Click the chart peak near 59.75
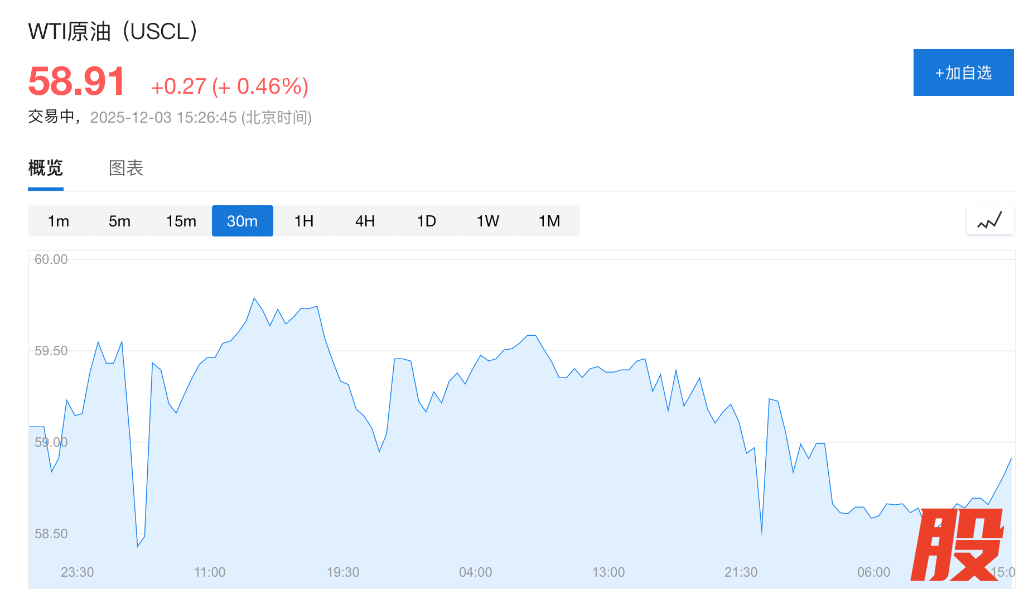The width and height of the screenshot is (1024, 600). (x=254, y=299)
